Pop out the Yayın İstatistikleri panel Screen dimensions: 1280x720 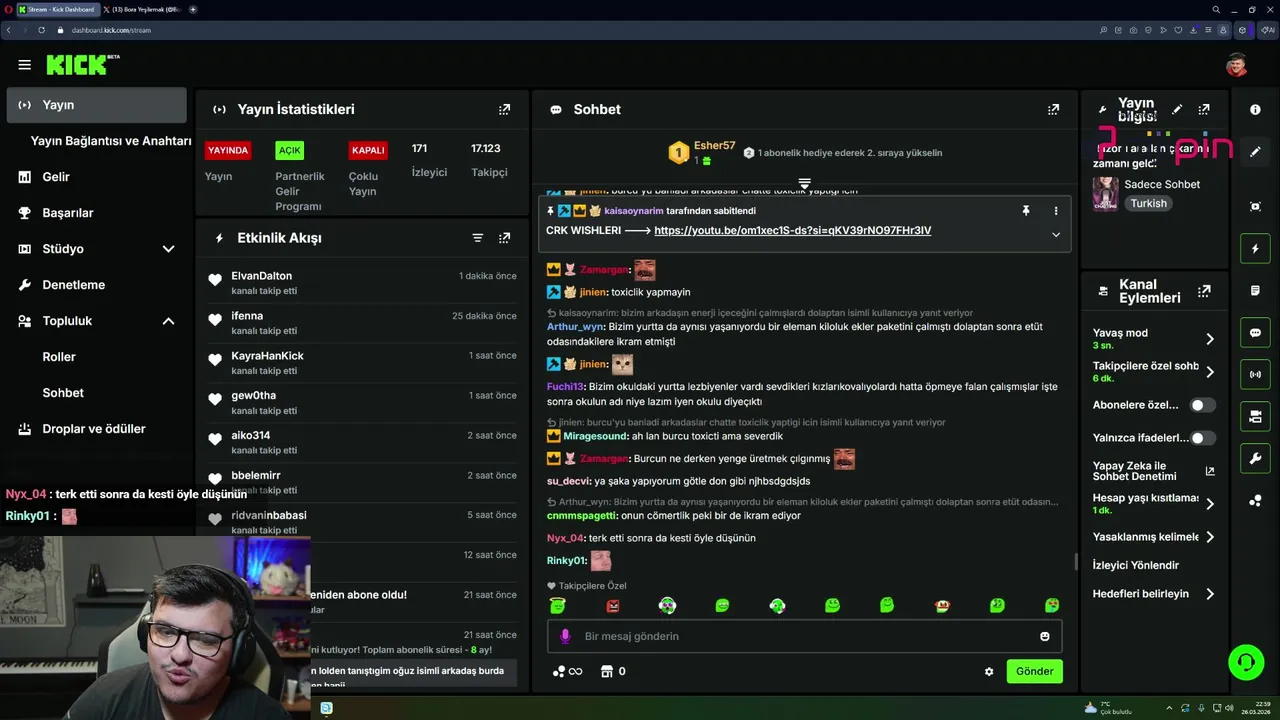click(x=504, y=109)
